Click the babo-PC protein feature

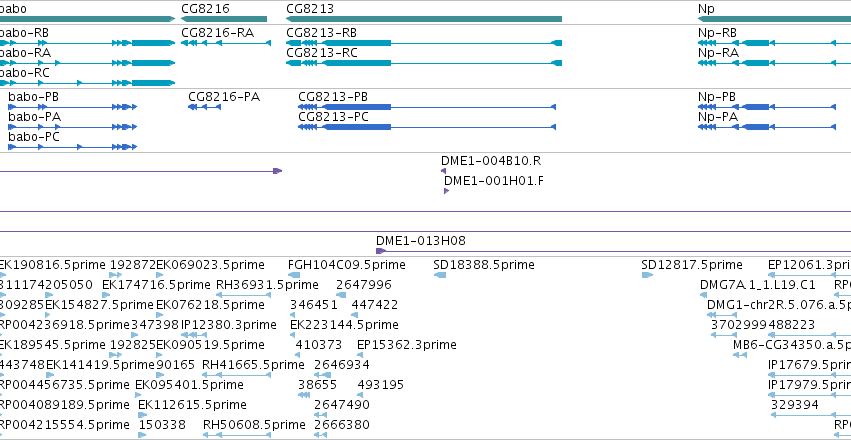click(x=72, y=147)
